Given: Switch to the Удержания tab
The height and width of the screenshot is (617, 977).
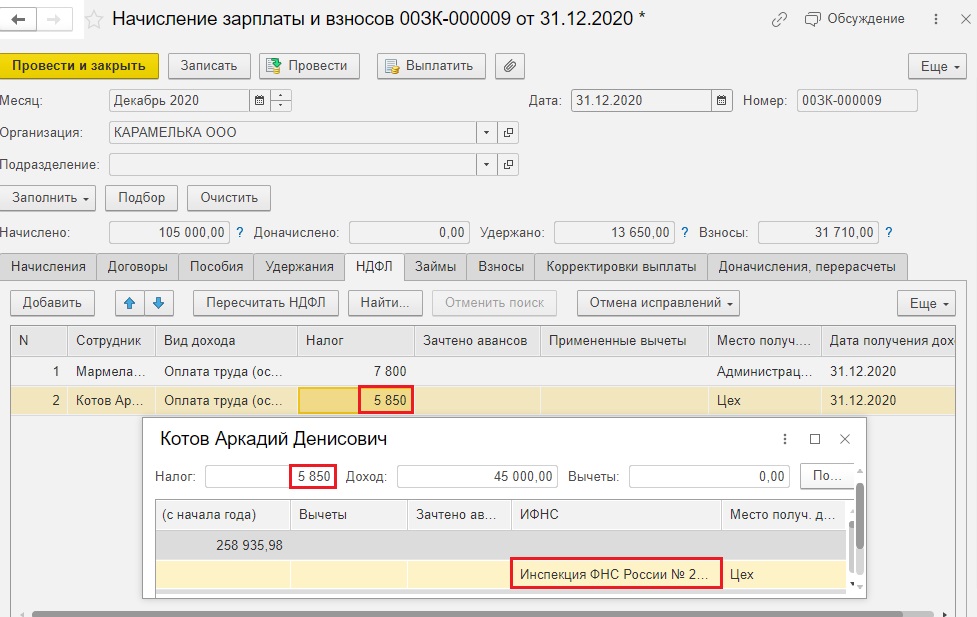Looking at the screenshot, I should [299, 267].
